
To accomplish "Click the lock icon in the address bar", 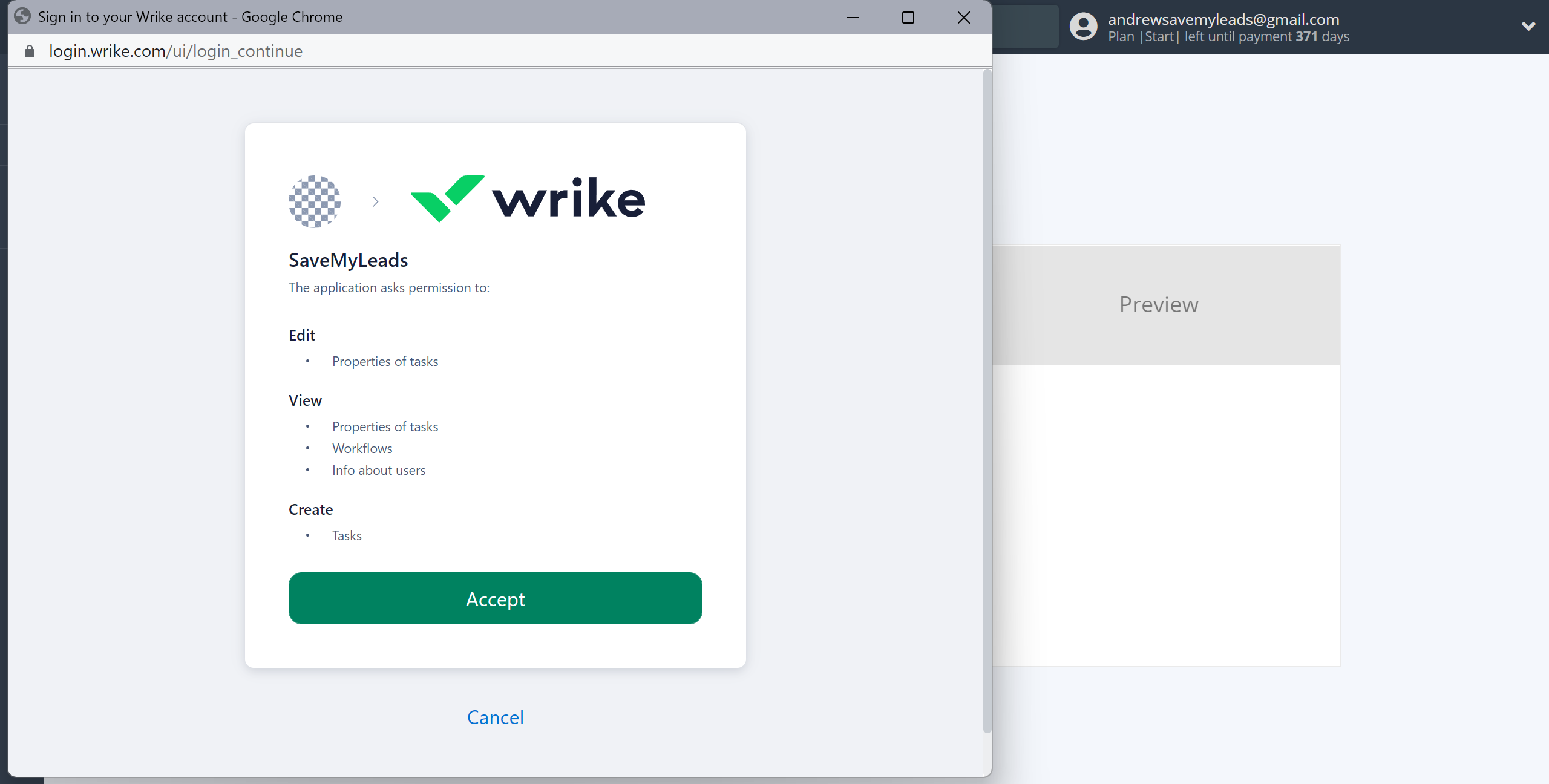I will pyautogui.click(x=29, y=51).
